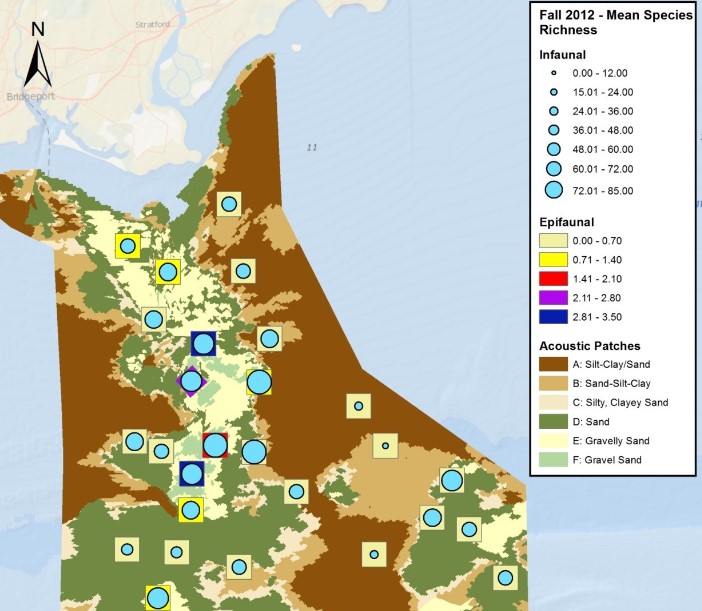The width and height of the screenshot is (702, 611).
Task: Select the 0.00 - 12.00 infaunal circle symbol
Action: point(554,73)
